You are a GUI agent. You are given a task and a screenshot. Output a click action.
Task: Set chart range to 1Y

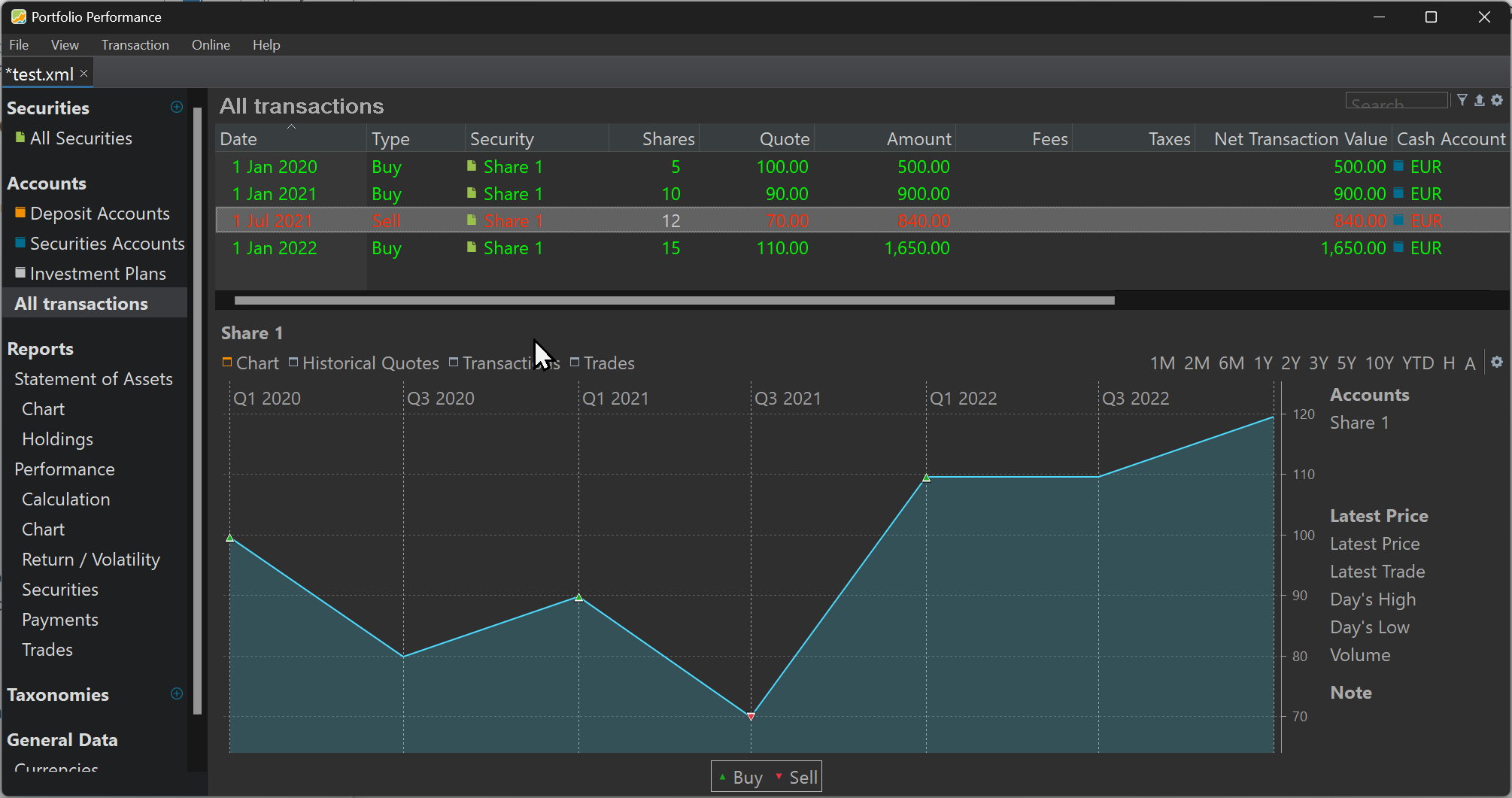(1263, 363)
